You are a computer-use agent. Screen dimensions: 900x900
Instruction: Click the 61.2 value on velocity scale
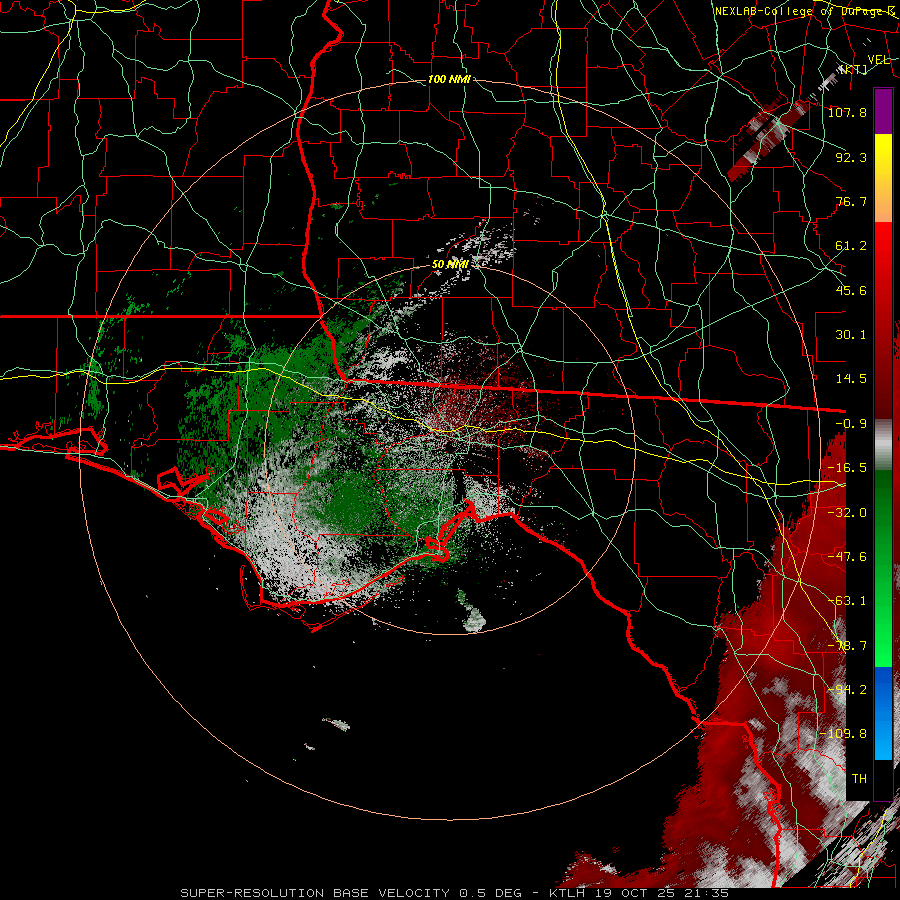851,246
